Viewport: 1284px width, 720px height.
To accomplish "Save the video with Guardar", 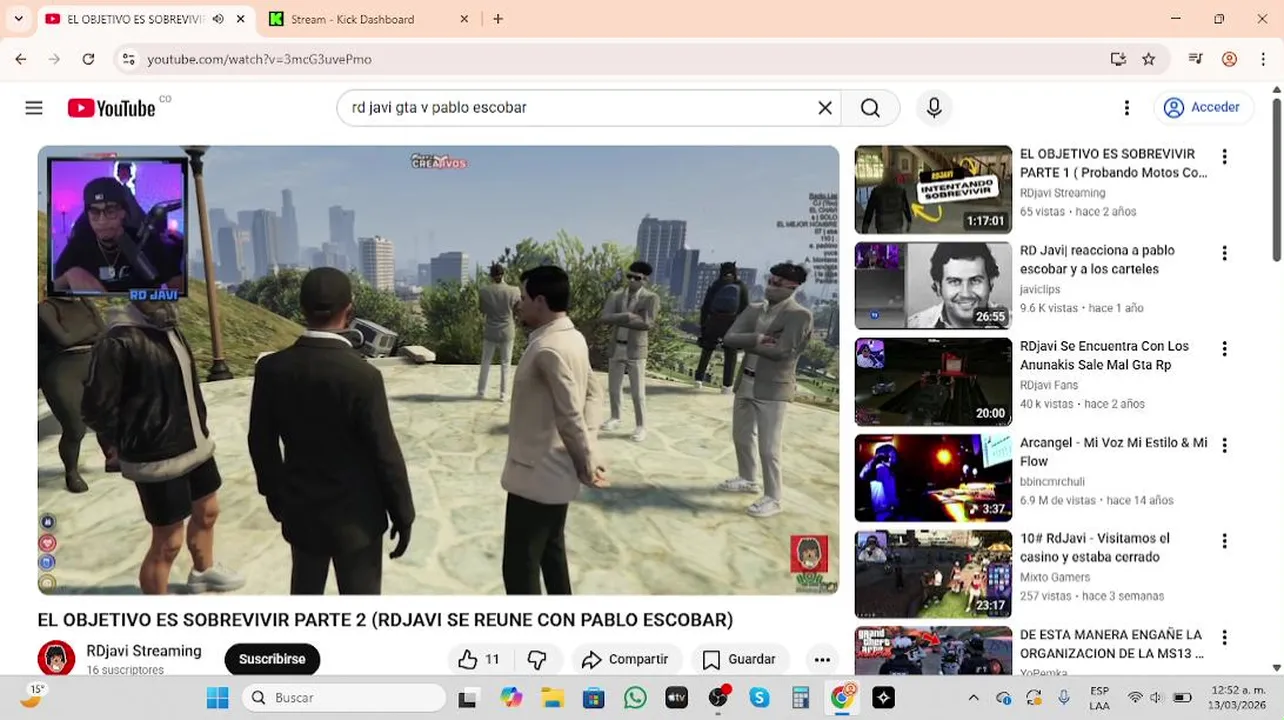I will (739, 659).
